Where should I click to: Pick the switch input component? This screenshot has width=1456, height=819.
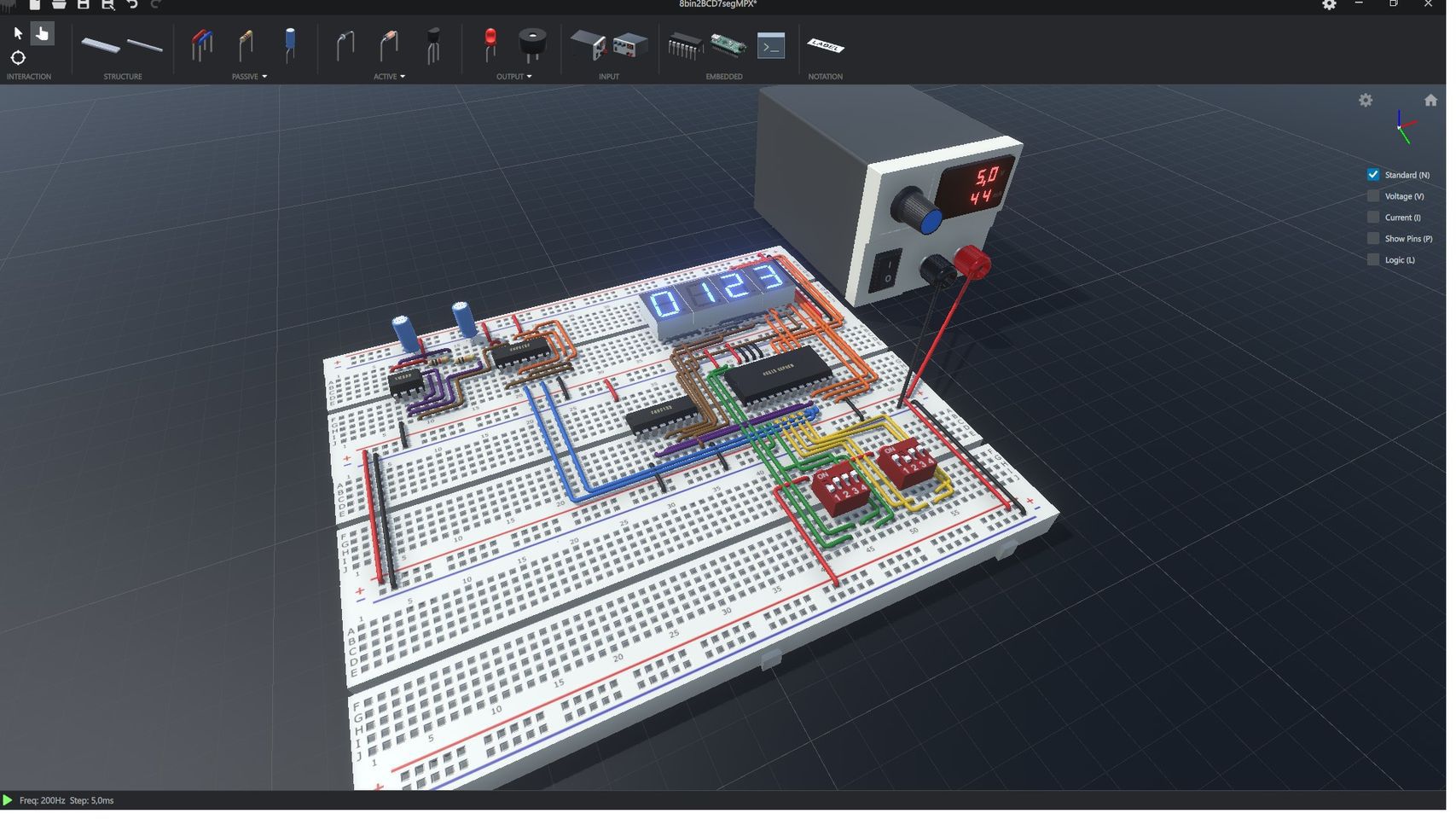coord(588,45)
